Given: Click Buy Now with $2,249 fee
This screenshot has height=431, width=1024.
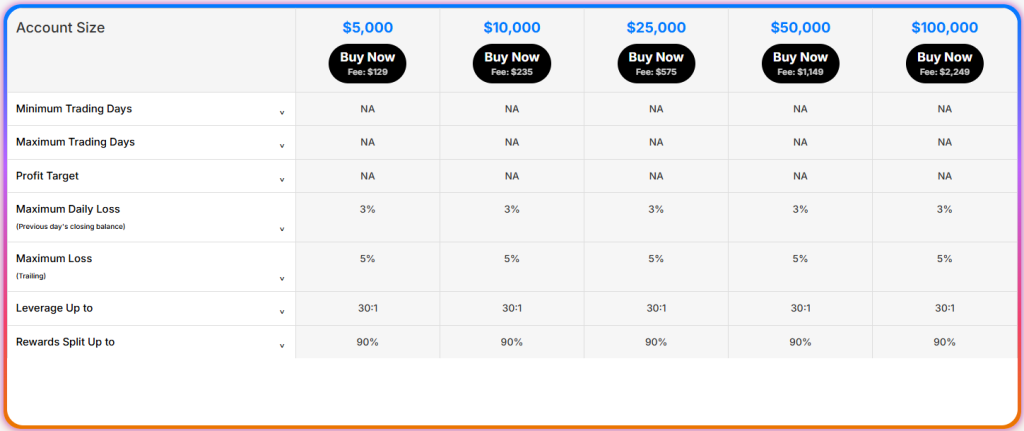Looking at the screenshot, I should (x=944, y=63).
